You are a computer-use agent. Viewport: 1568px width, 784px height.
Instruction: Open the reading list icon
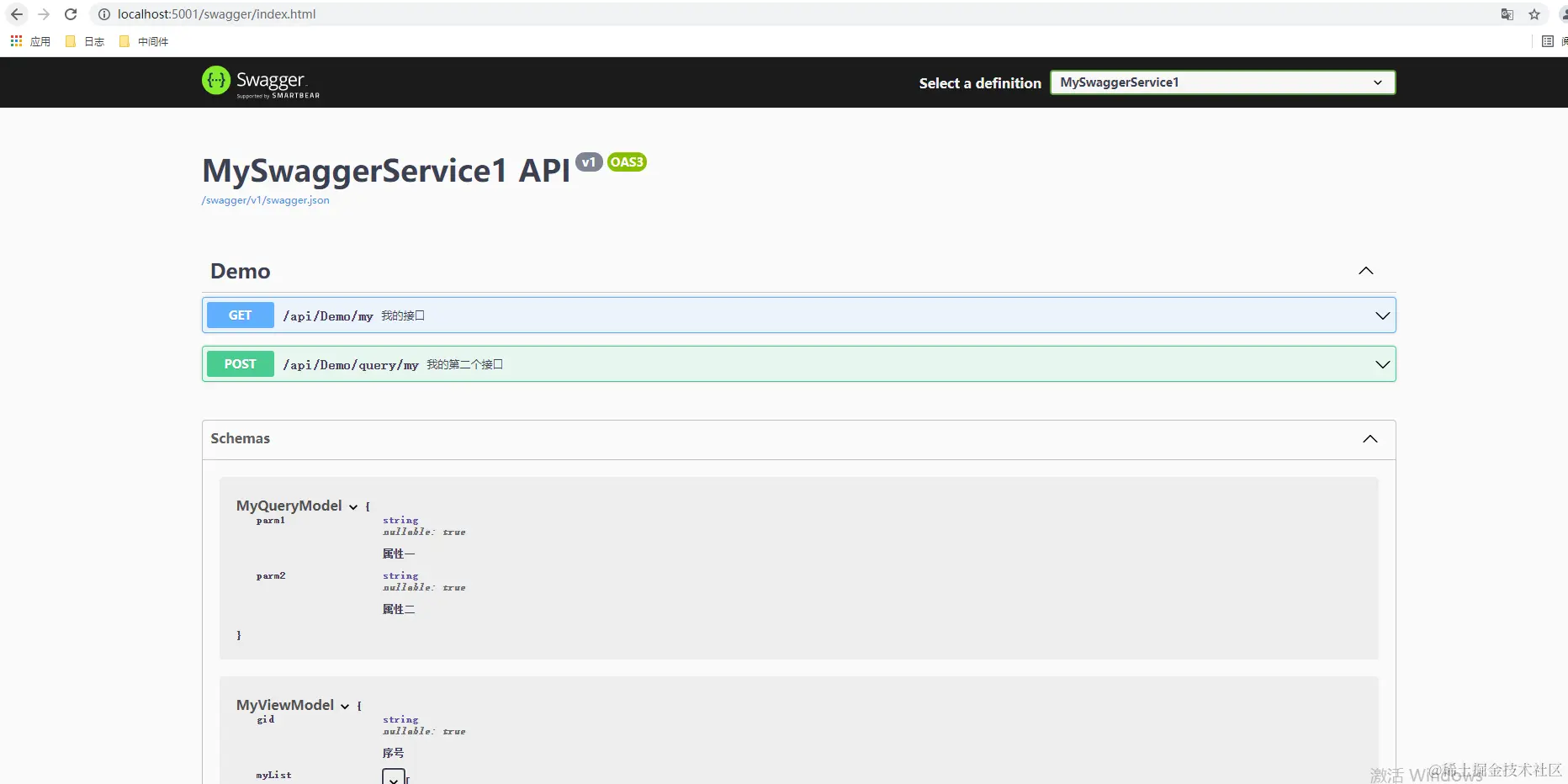pyautogui.click(x=1548, y=41)
